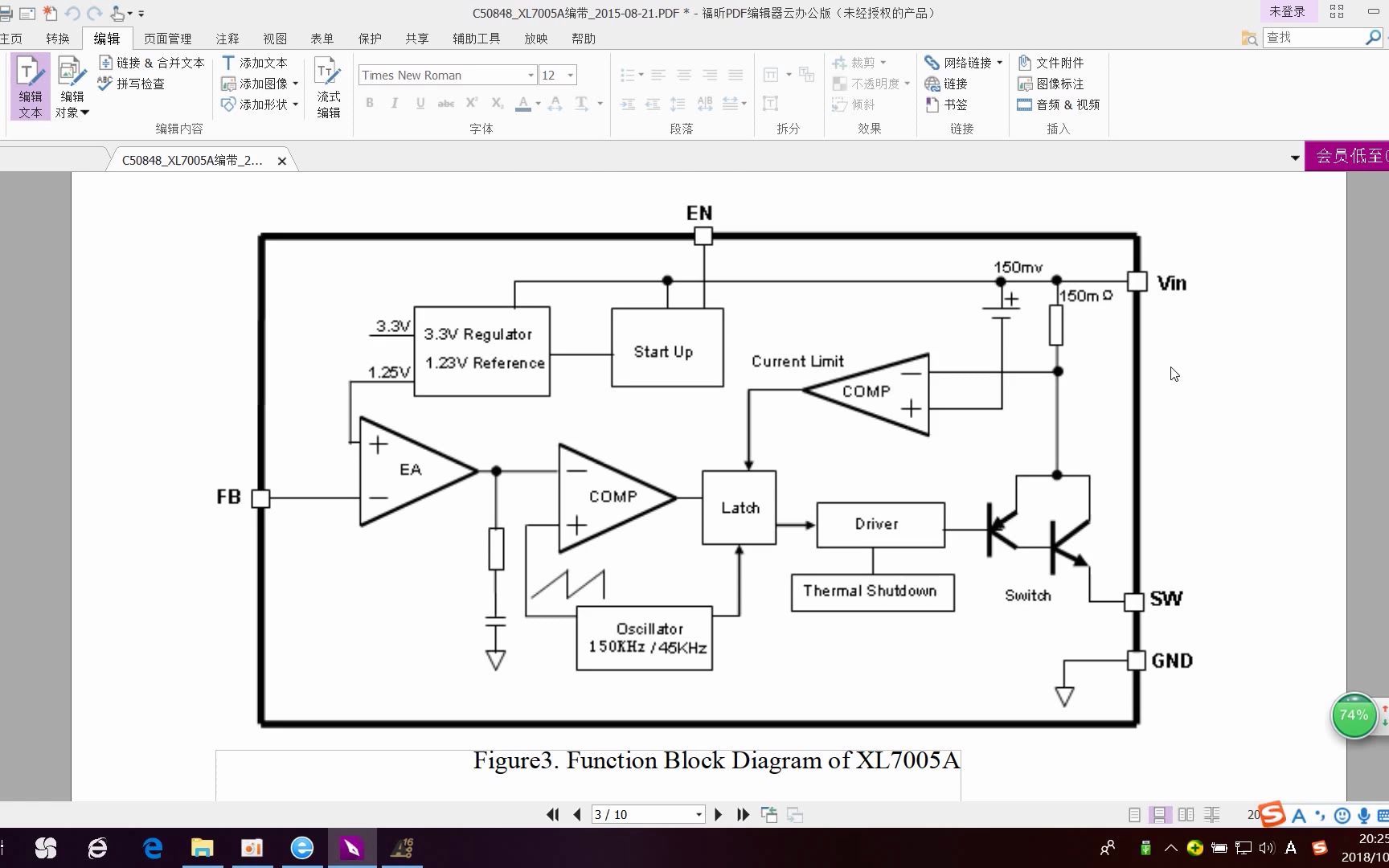Click the folder search icon beside 查找
The height and width of the screenshot is (868, 1389).
click(x=1249, y=38)
